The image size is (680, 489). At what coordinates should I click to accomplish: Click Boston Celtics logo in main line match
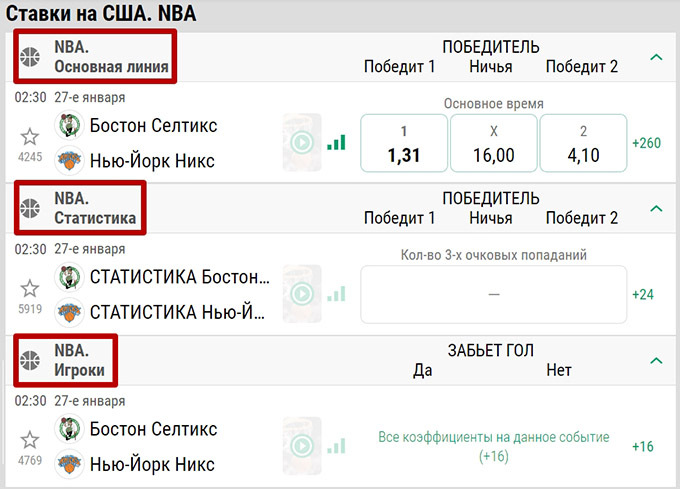point(69,125)
